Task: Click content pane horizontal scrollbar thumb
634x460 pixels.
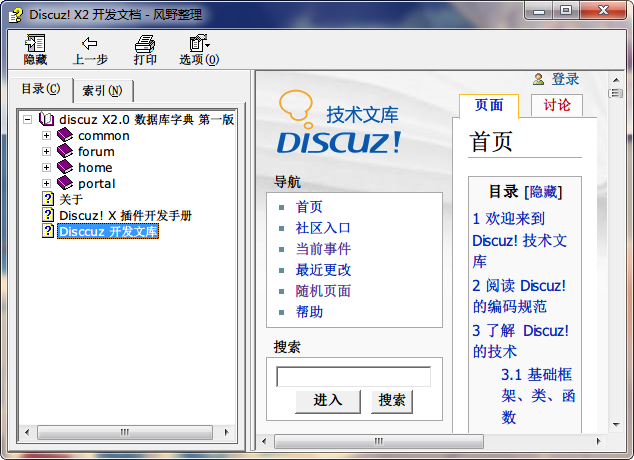Action: pos(378,441)
